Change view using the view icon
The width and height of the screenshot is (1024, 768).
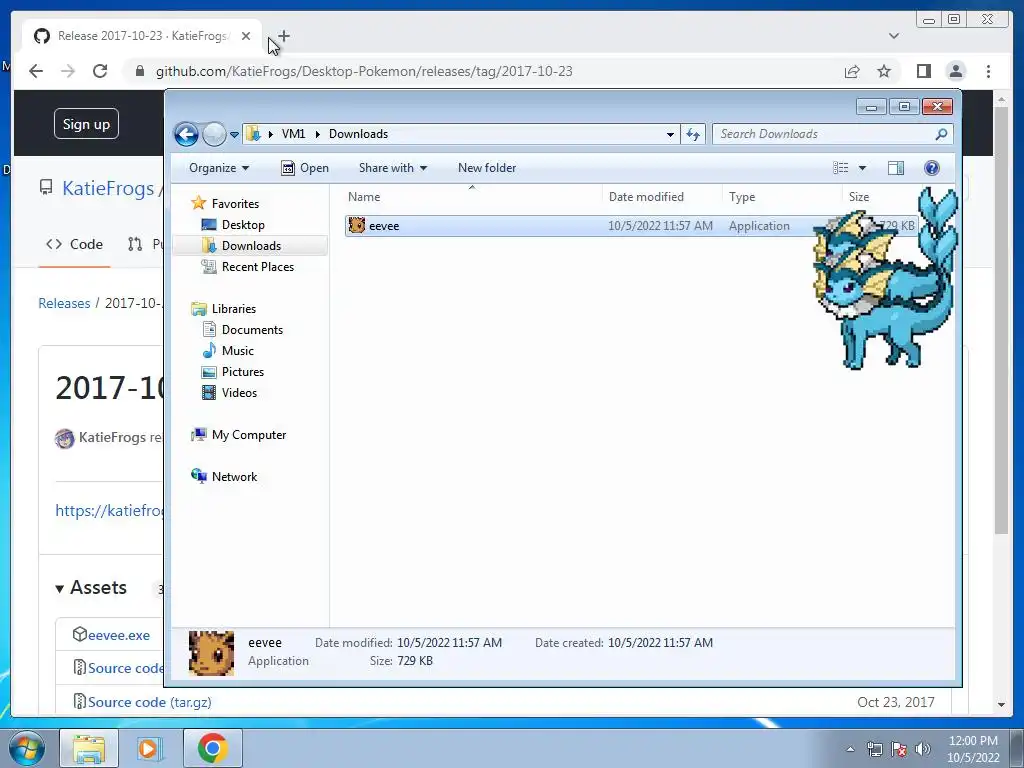(x=841, y=168)
